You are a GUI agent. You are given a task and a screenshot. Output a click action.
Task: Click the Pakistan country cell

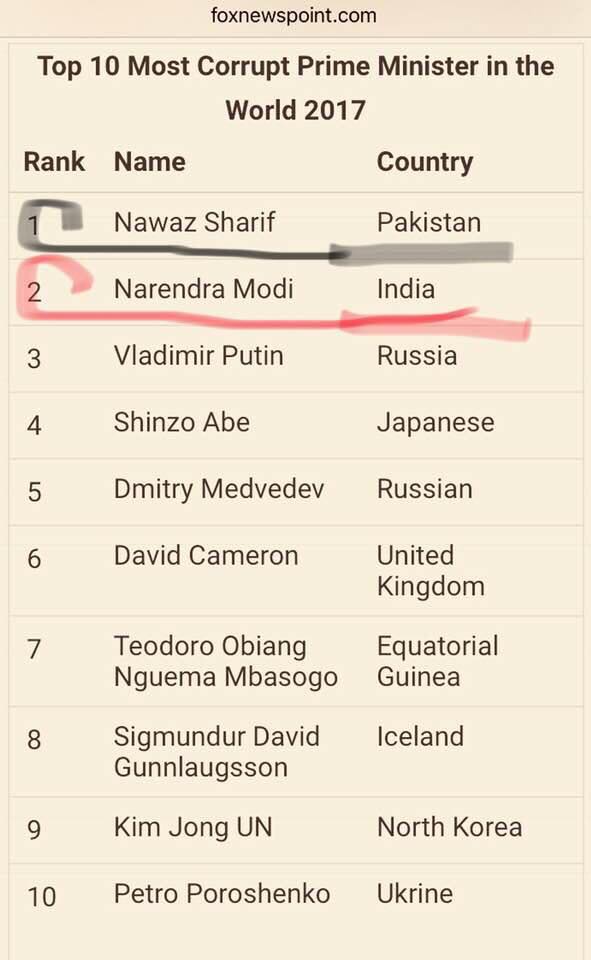click(429, 222)
